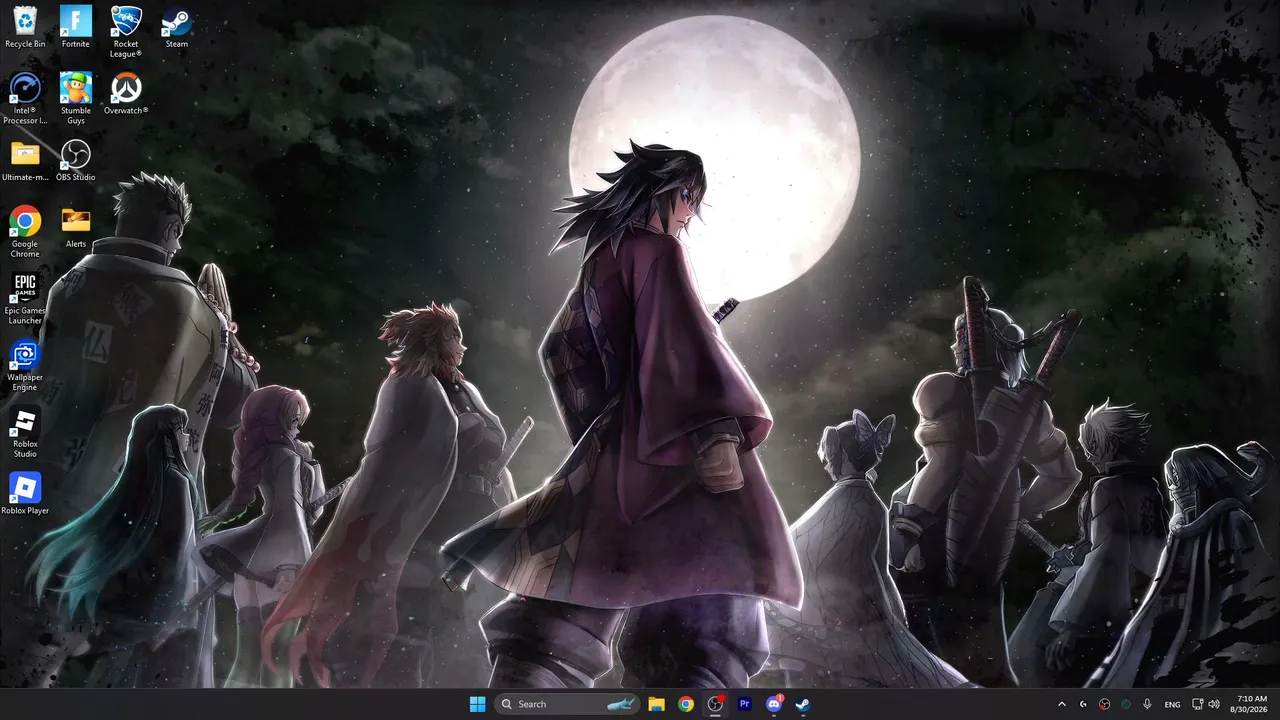Open Discord from the taskbar
The width and height of the screenshot is (1280, 720).
[x=773, y=704]
